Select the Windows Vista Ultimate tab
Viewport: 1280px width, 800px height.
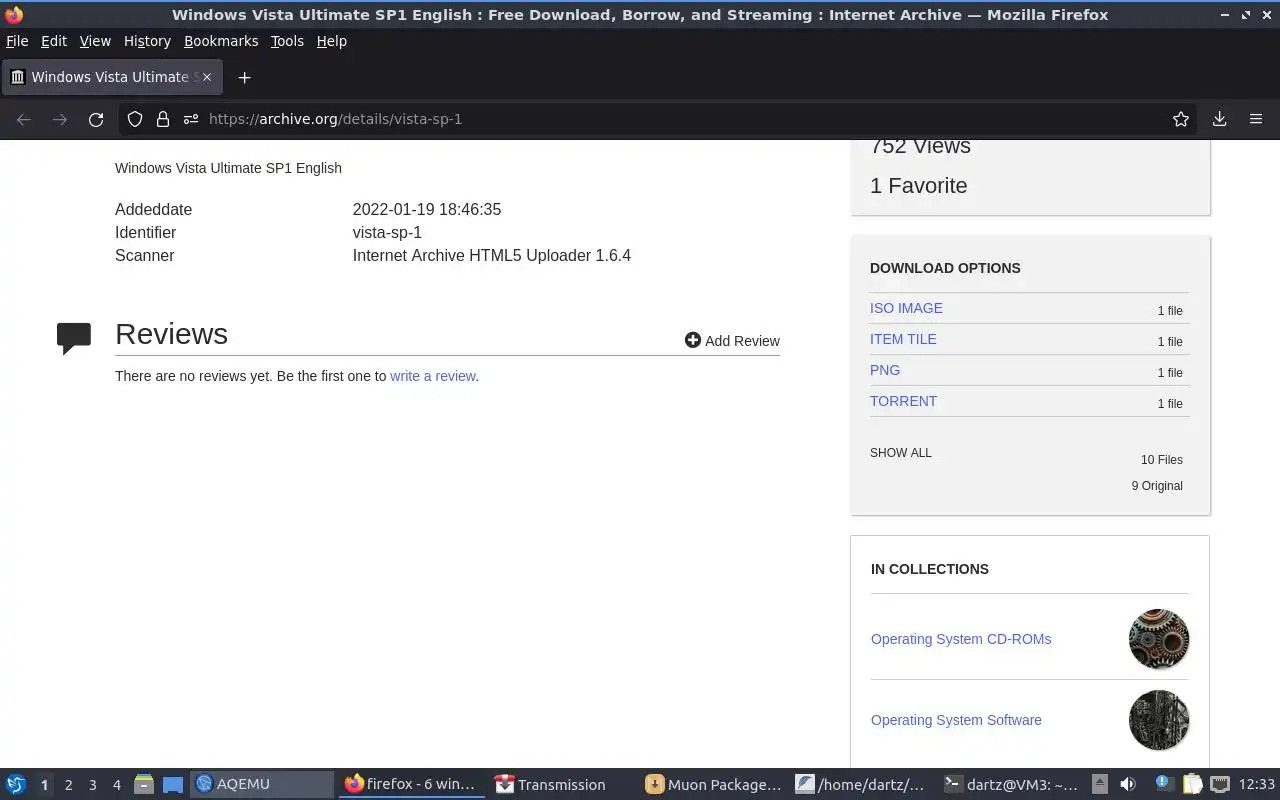[112, 77]
